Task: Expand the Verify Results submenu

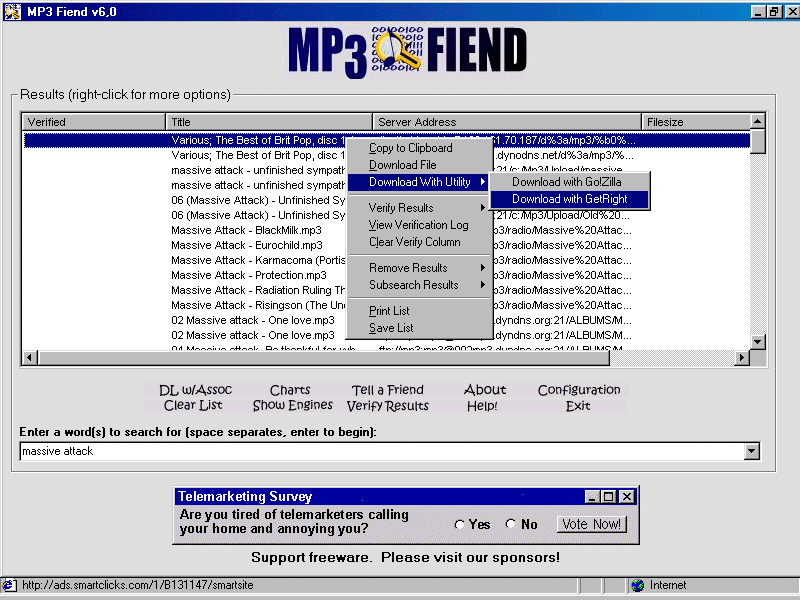Action: coord(418,208)
